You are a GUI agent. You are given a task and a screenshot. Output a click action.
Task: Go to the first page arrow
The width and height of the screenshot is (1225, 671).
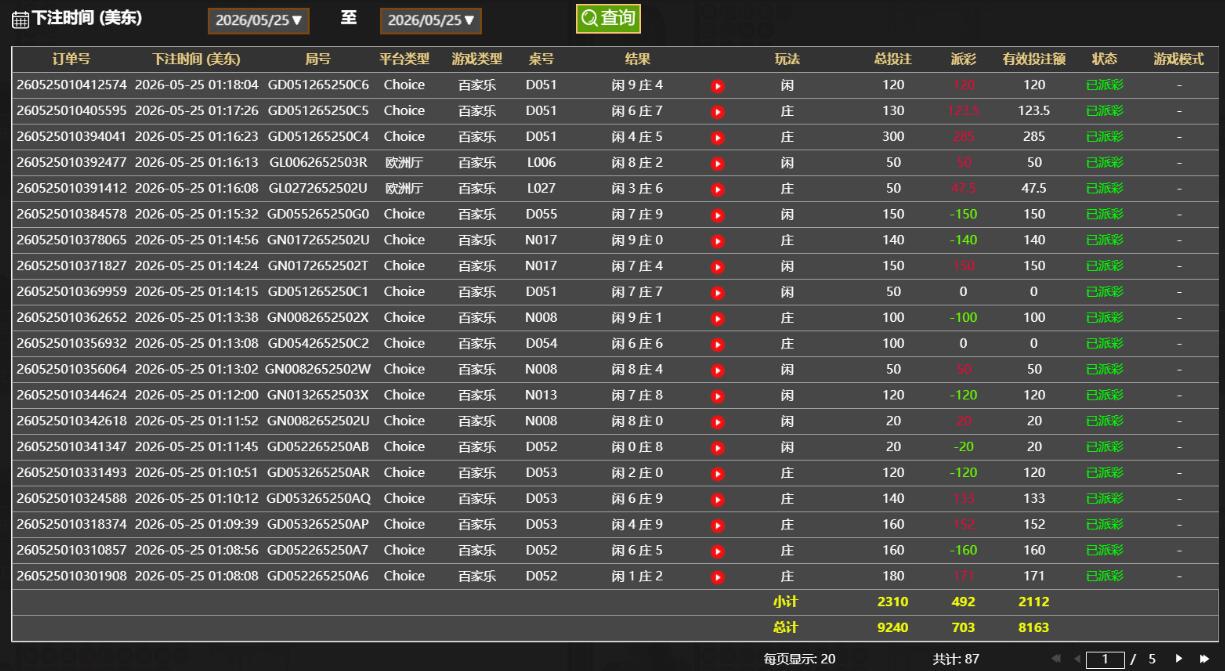coord(1057,659)
